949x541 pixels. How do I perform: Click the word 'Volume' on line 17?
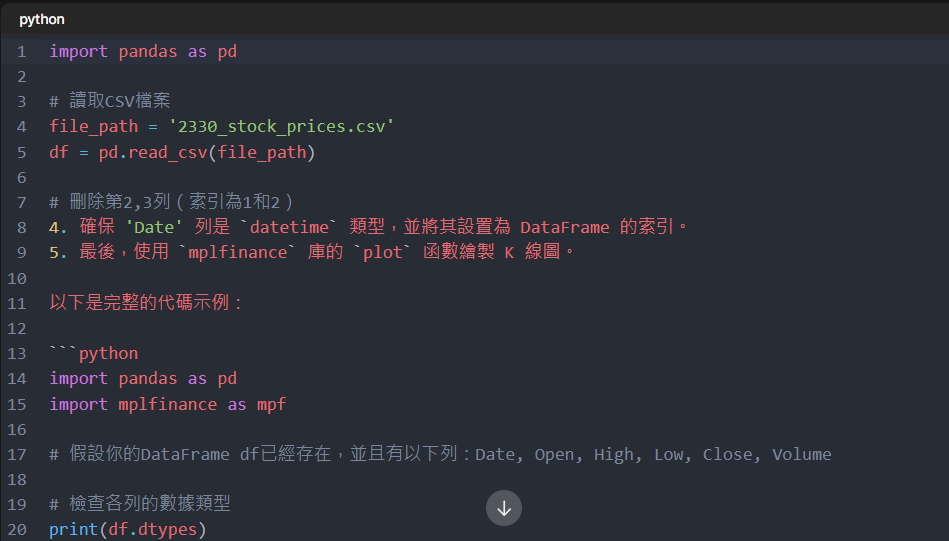tap(801, 454)
